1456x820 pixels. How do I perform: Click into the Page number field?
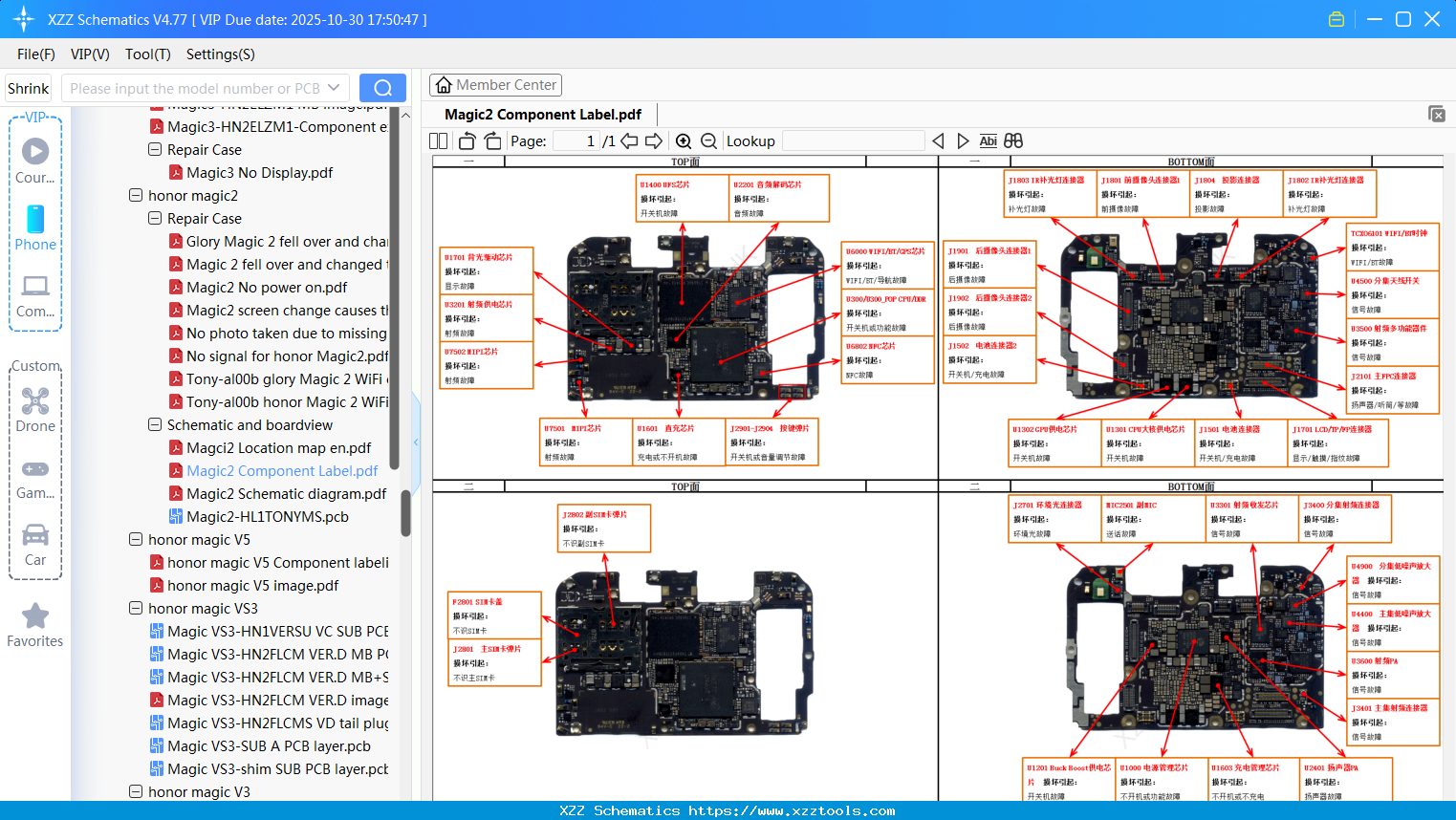coord(576,140)
